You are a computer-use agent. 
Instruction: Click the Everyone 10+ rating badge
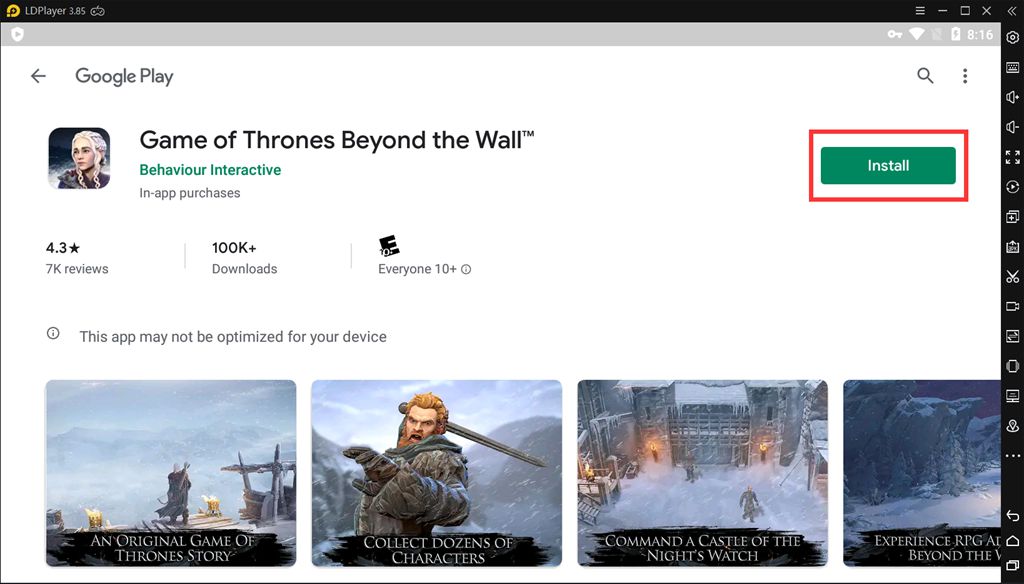tap(389, 246)
